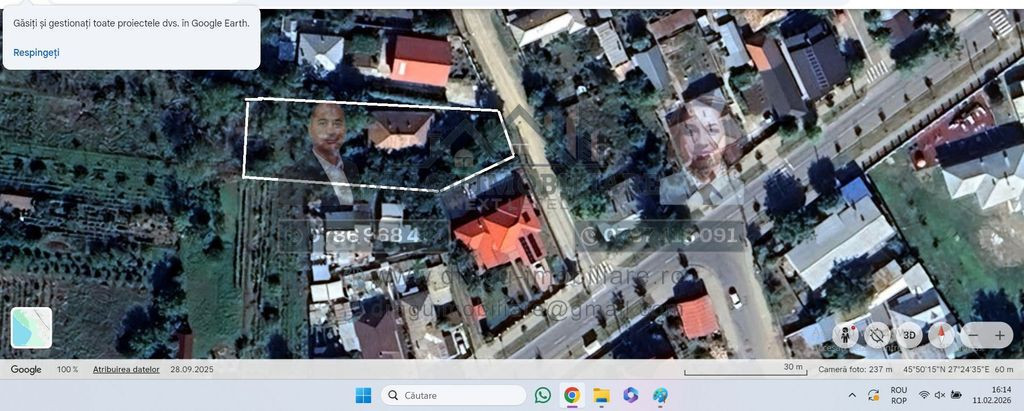
Task: Reset orientation with the compass
Action: click(x=940, y=335)
